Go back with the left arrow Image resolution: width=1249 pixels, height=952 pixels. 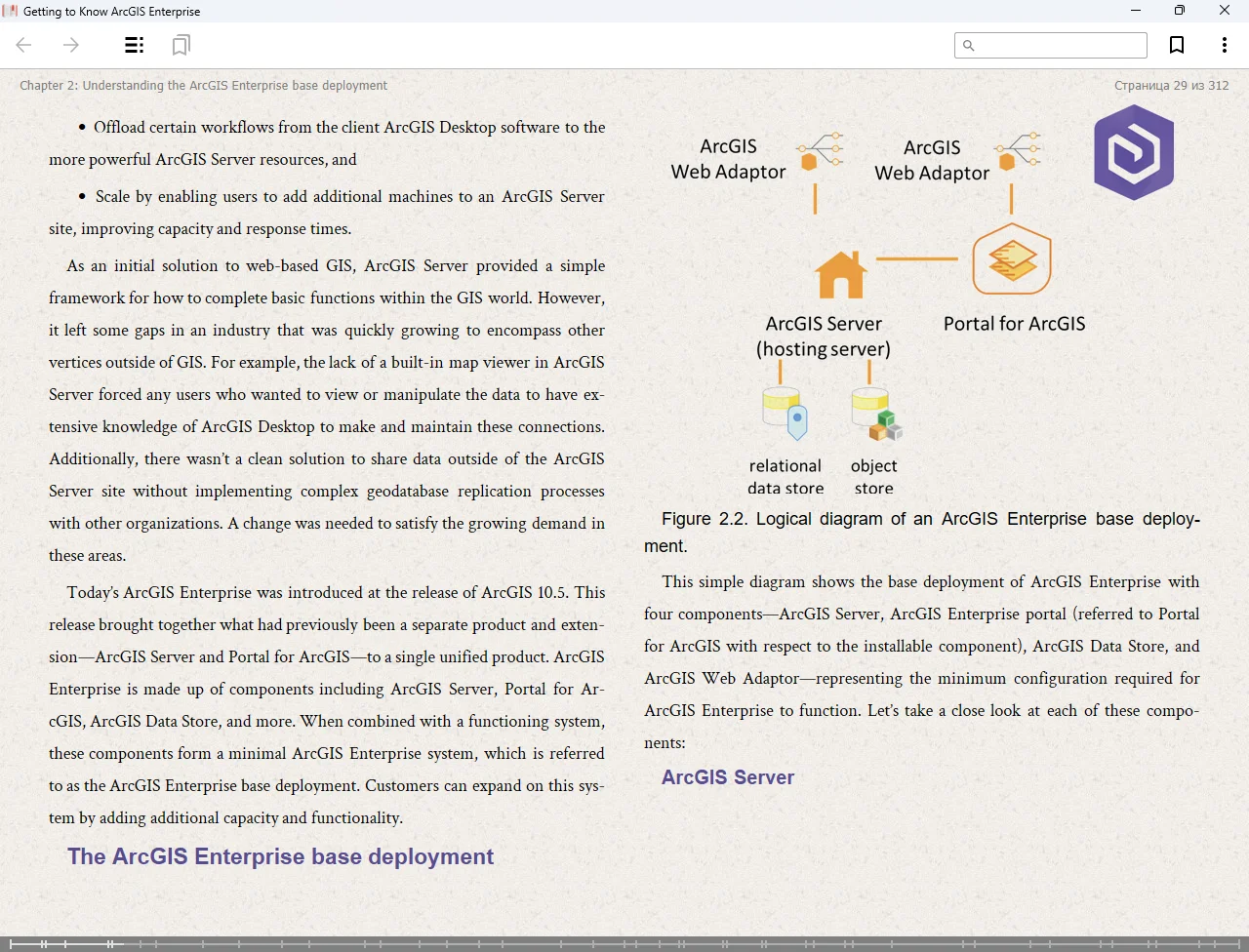pos(24,45)
